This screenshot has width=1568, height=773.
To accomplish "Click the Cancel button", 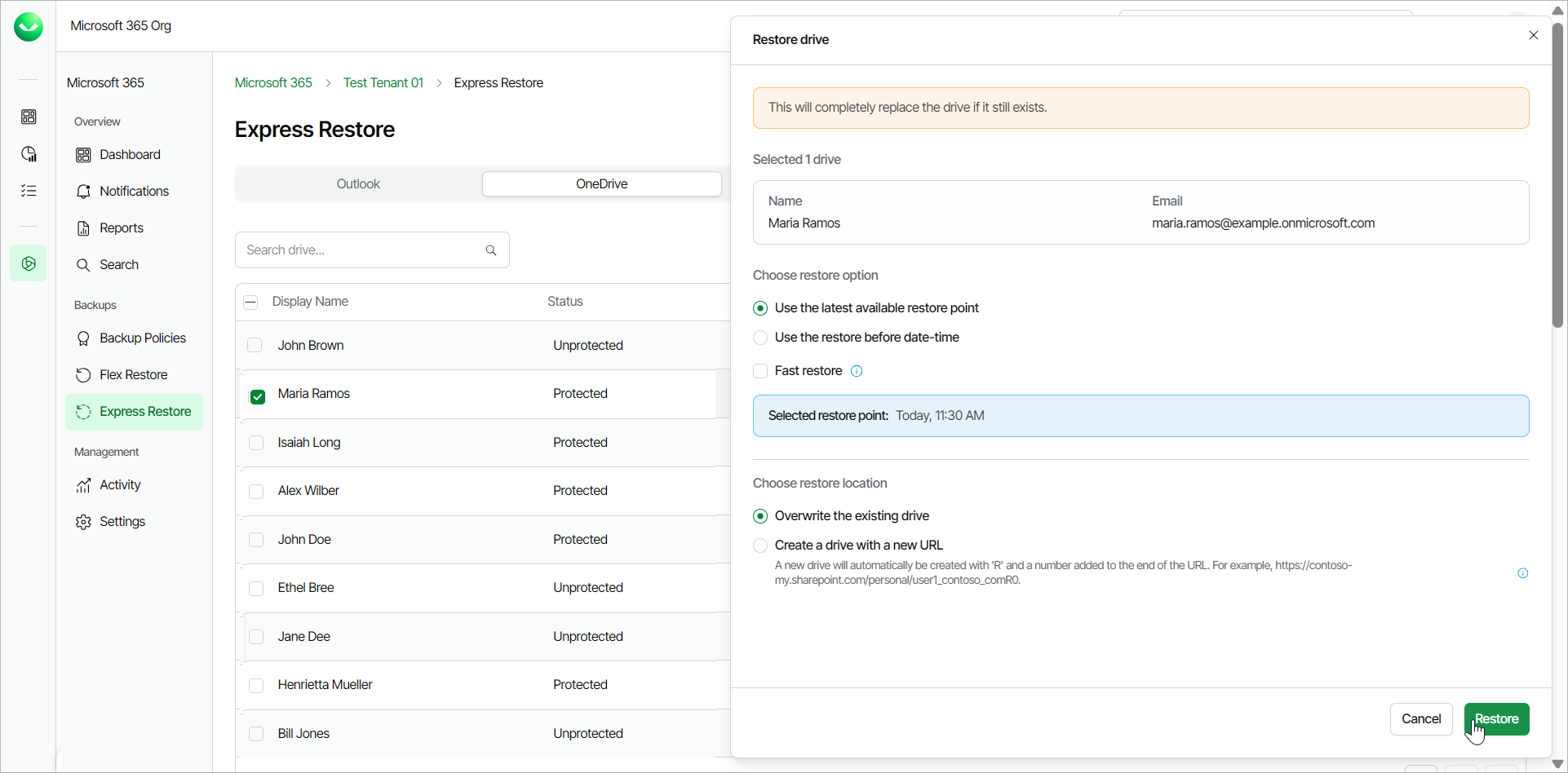I will point(1421,719).
